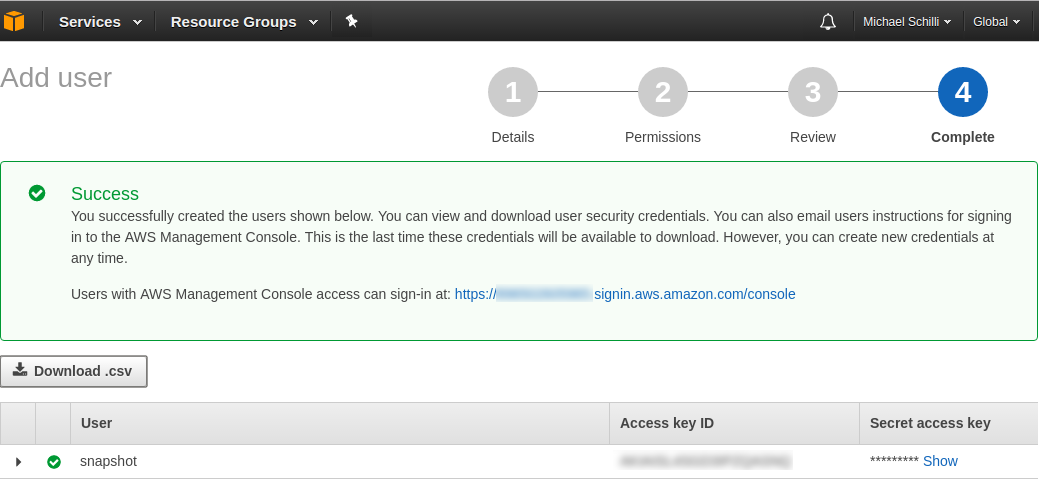Click the Details step label

pos(513,137)
